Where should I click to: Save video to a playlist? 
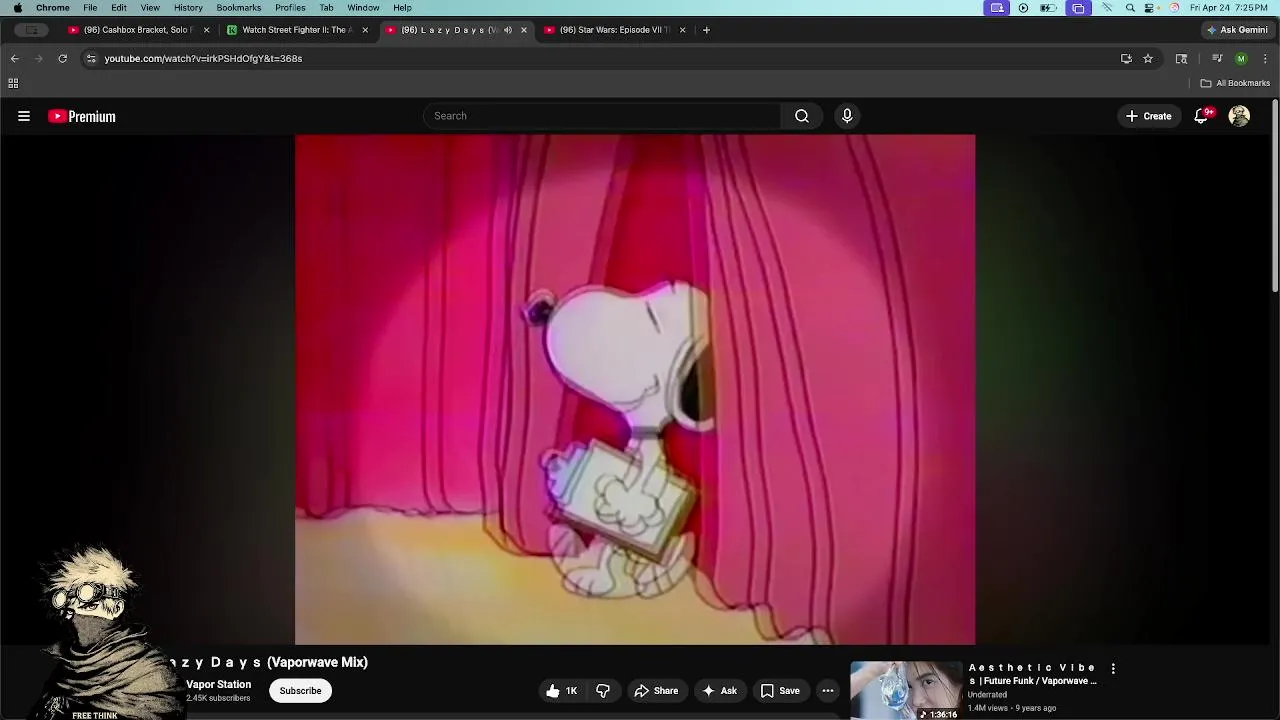point(780,690)
